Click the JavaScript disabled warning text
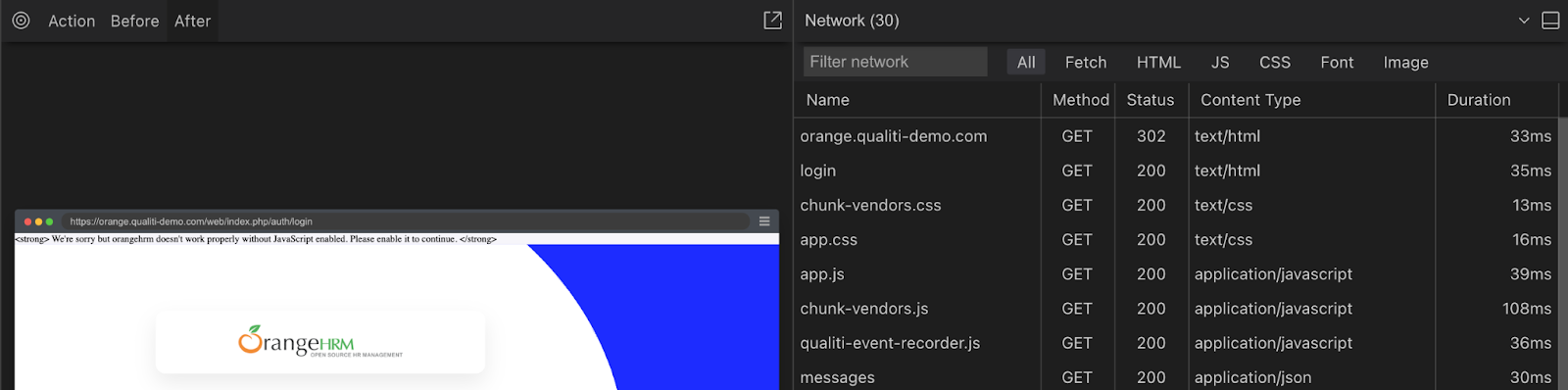The height and width of the screenshot is (390, 1568). (x=256, y=239)
